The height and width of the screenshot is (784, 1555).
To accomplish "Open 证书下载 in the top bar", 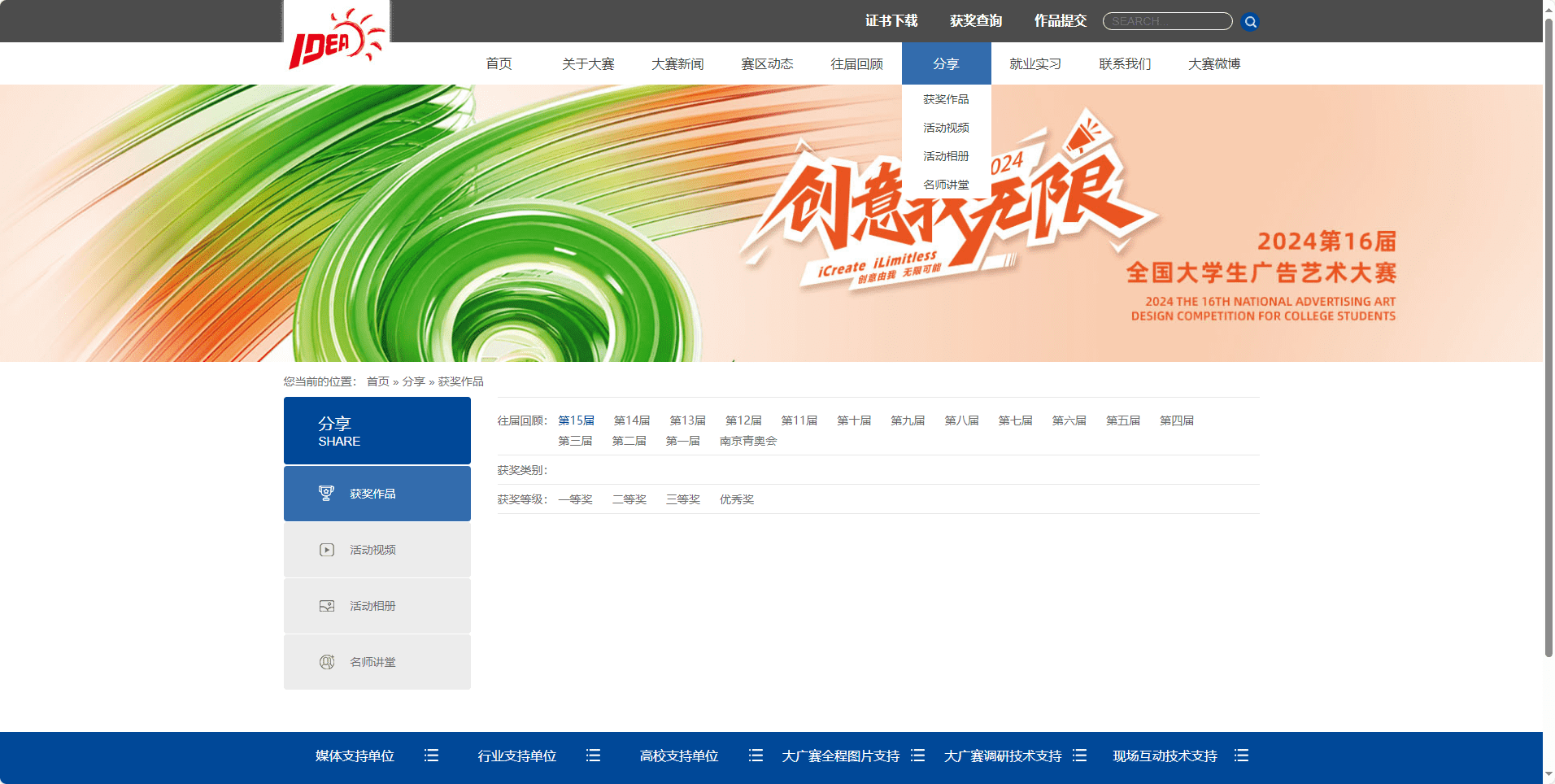I will [891, 21].
